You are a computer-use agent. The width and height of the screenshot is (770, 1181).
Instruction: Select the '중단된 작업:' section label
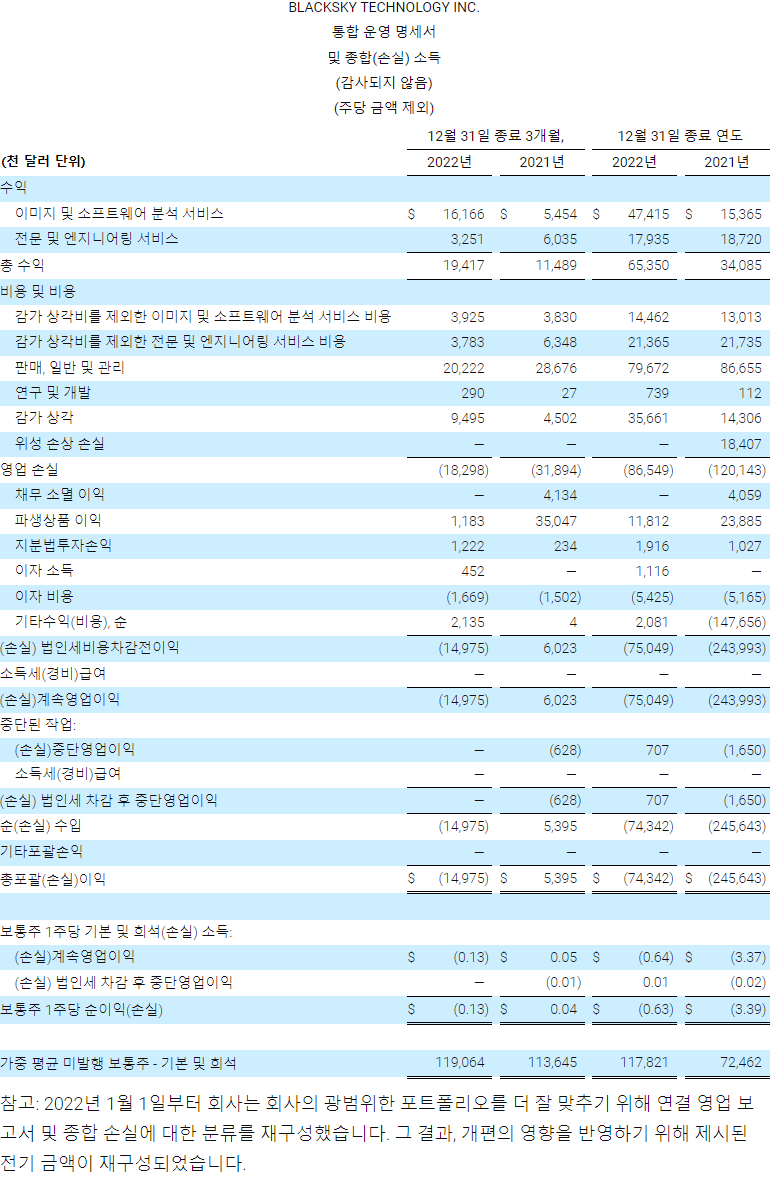(38, 725)
